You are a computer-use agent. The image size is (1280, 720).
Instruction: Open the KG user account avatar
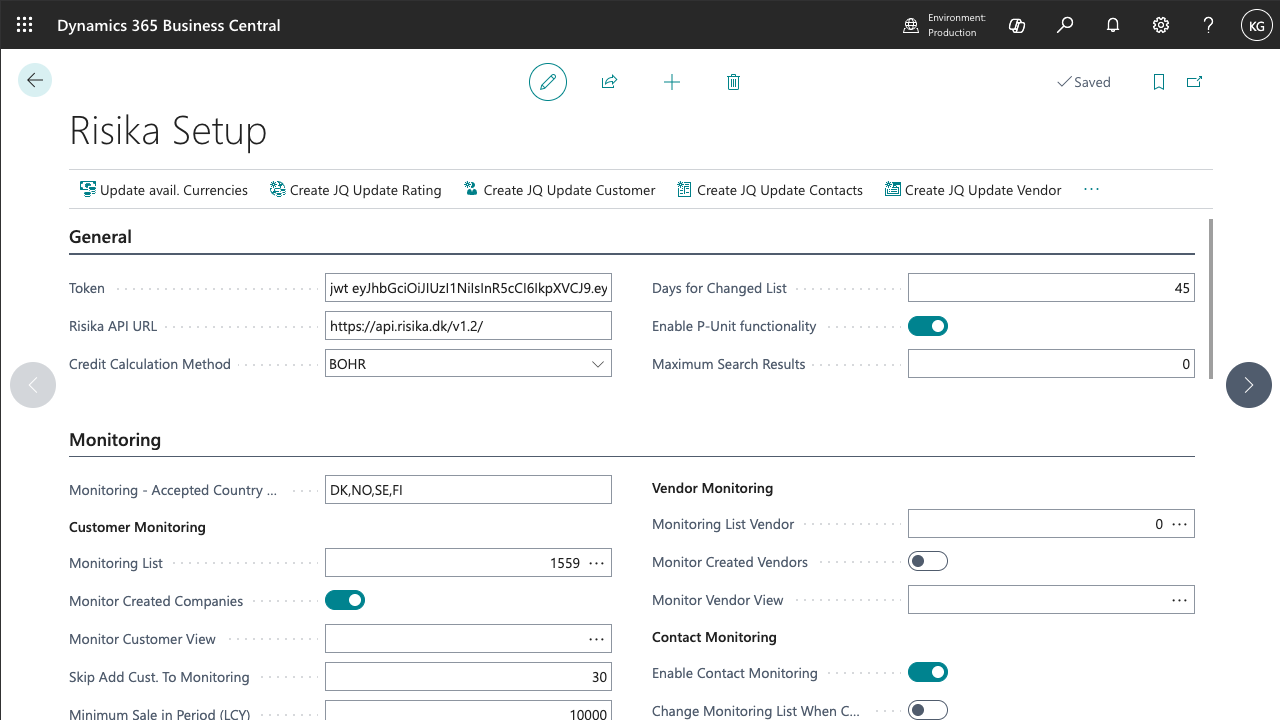(1256, 25)
